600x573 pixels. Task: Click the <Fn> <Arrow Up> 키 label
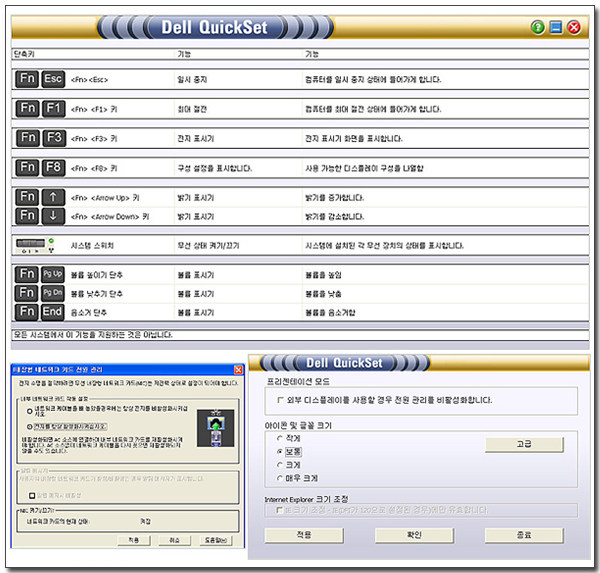click(x=105, y=198)
